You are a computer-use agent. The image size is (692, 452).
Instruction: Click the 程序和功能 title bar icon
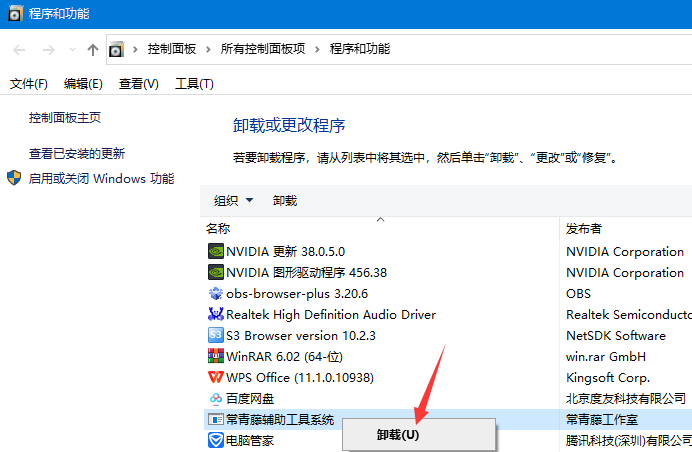tap(15, 14)
